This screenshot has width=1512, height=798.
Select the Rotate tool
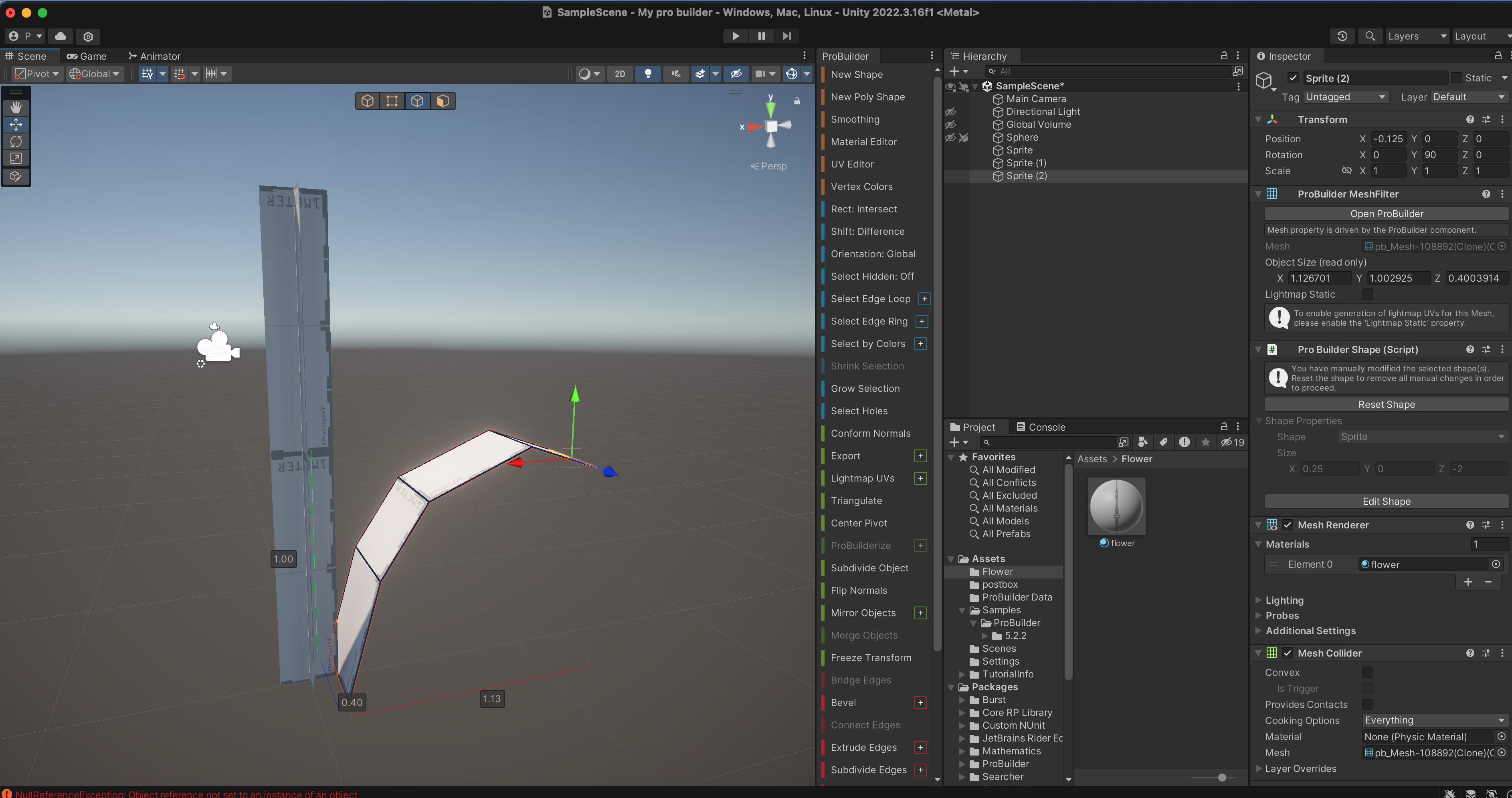click(x=16, y=141)
